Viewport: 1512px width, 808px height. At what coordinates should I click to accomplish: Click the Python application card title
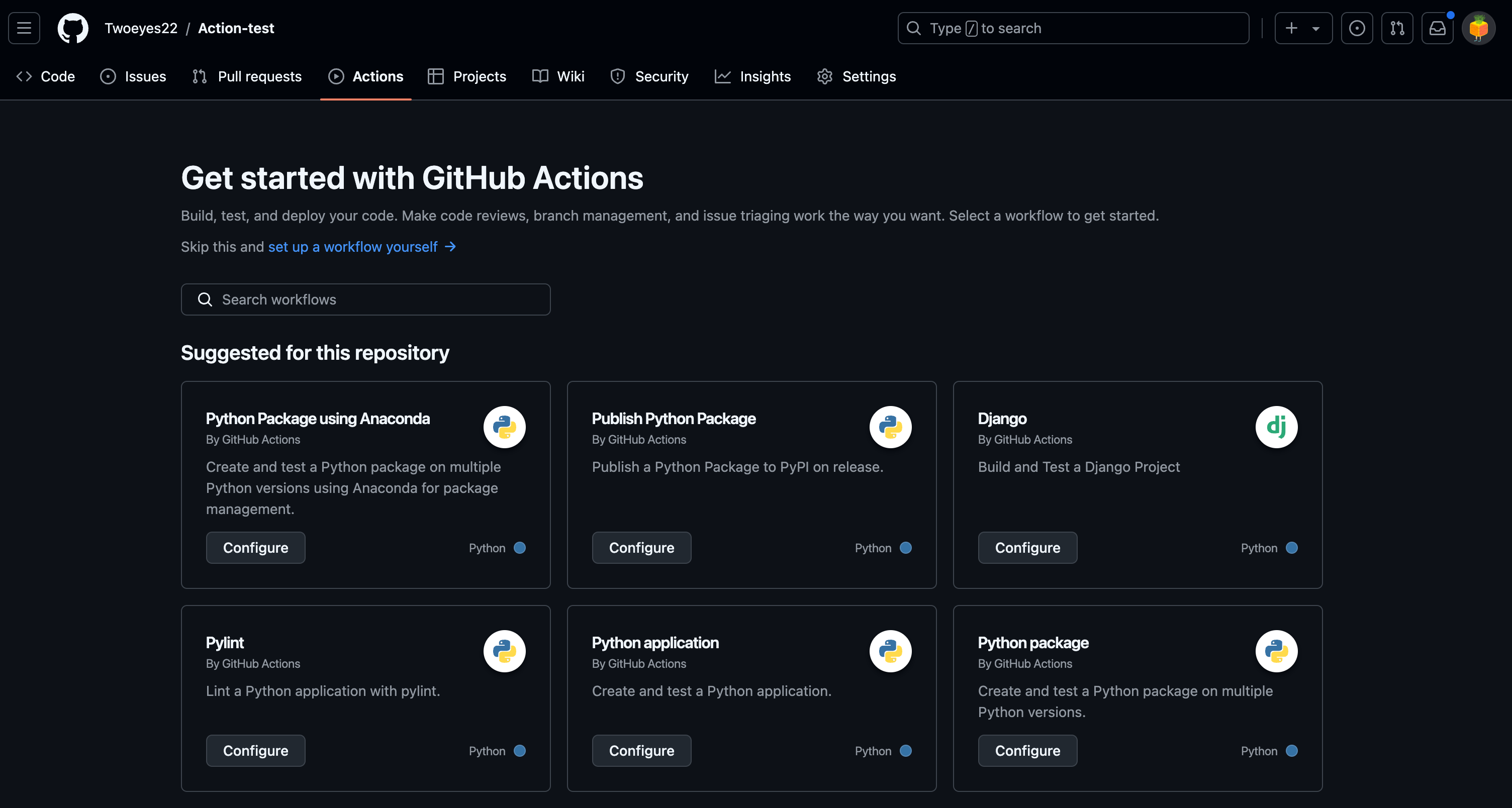point(655,643)
